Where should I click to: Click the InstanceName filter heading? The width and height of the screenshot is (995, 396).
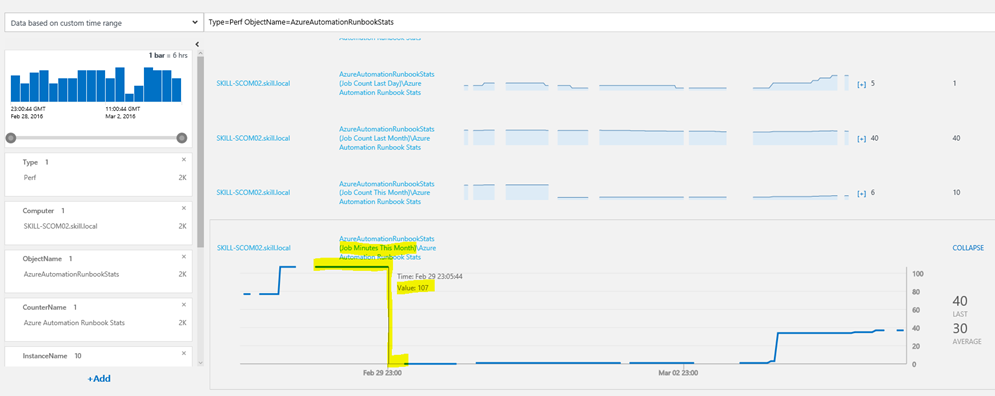click(x=45, y=356)
